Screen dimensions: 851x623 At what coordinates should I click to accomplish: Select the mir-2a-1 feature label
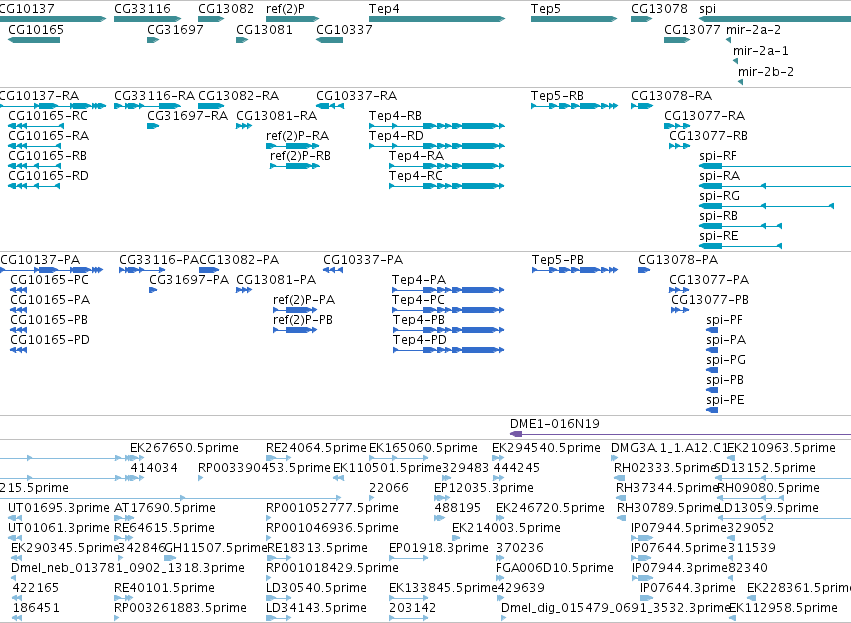click(760, 50)
